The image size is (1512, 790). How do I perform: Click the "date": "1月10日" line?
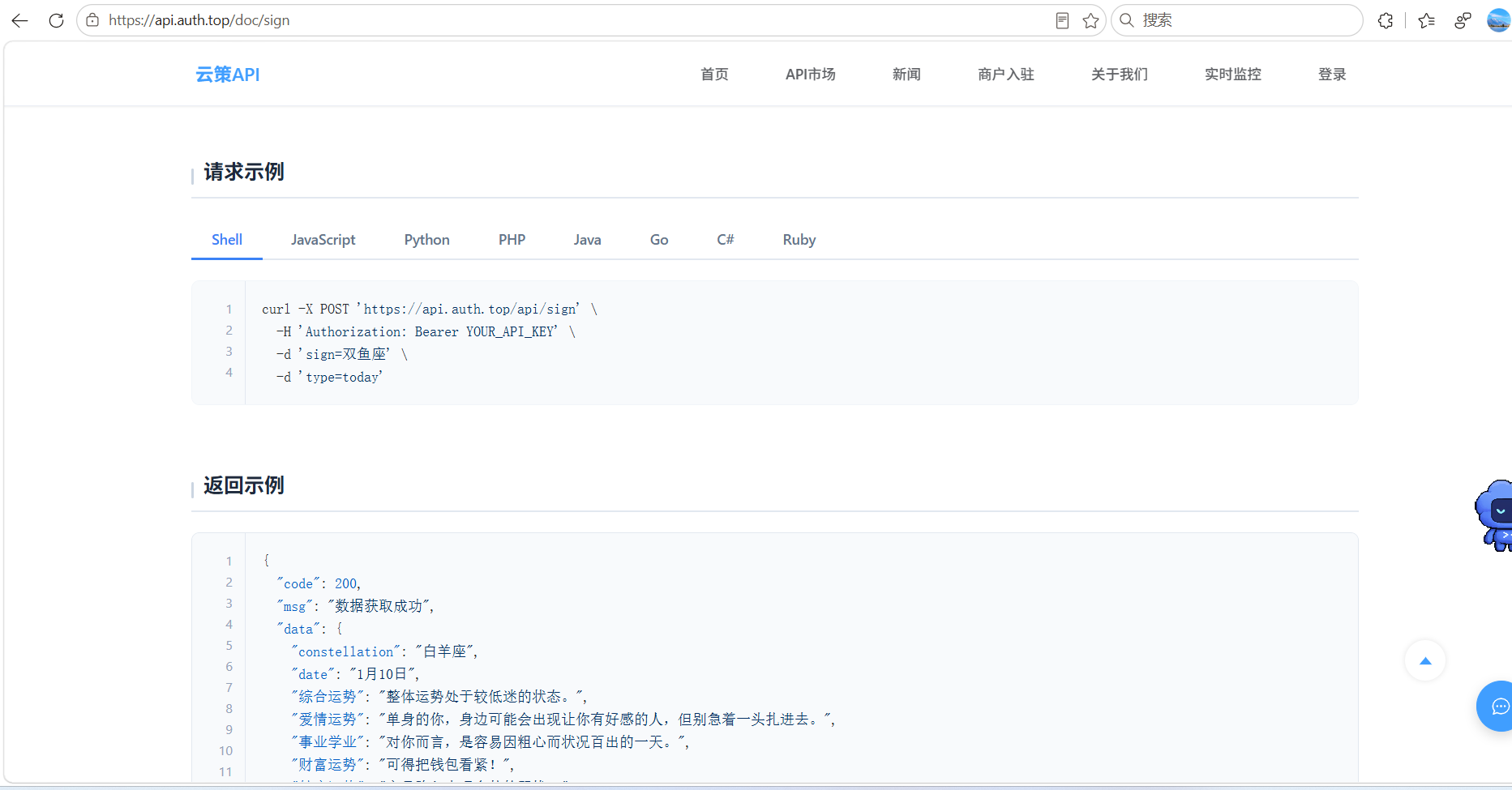356,675
